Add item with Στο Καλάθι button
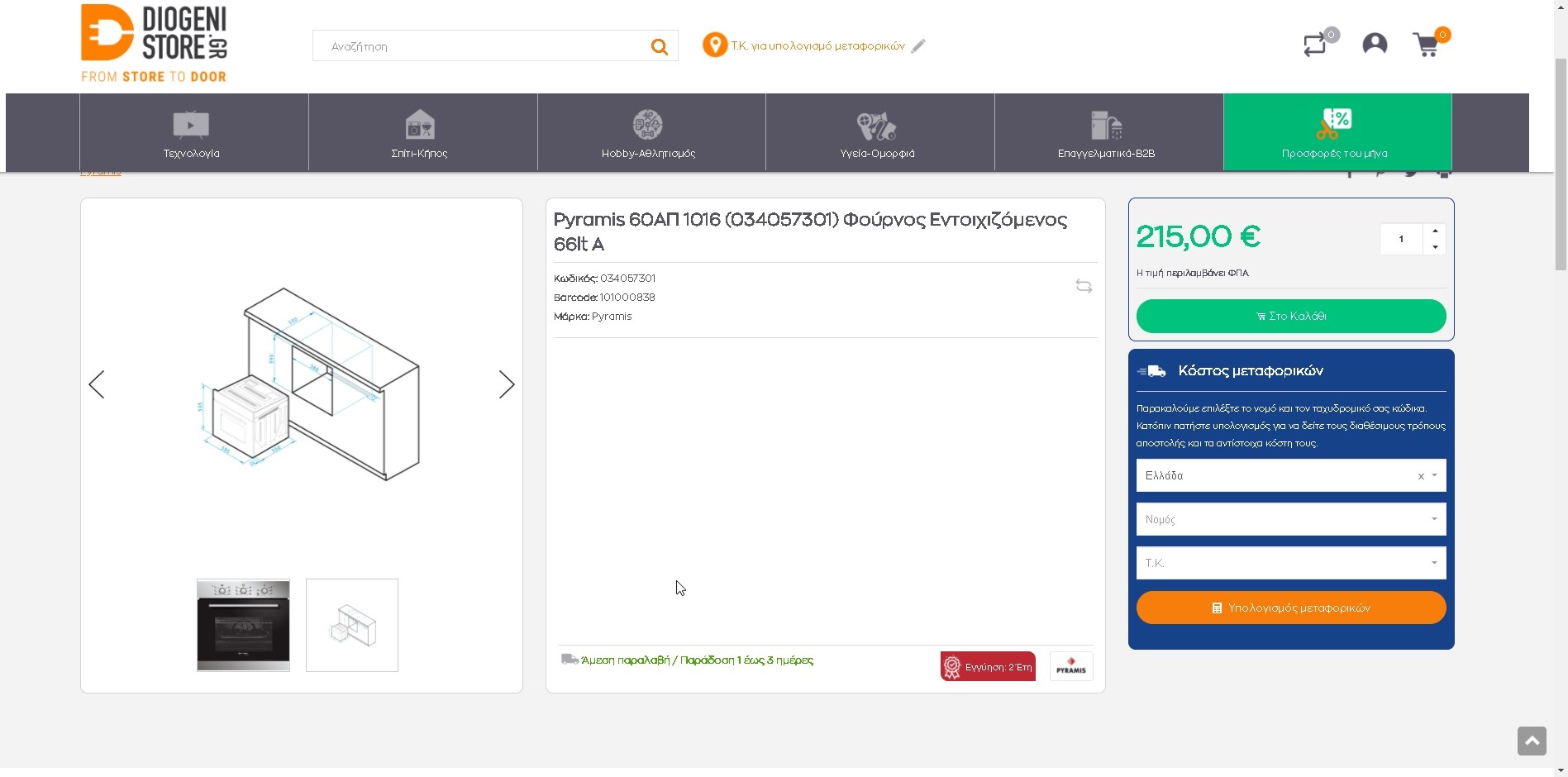Image resolution: width=1568 pixels, height=777 pixels. tap(1291, 316)
